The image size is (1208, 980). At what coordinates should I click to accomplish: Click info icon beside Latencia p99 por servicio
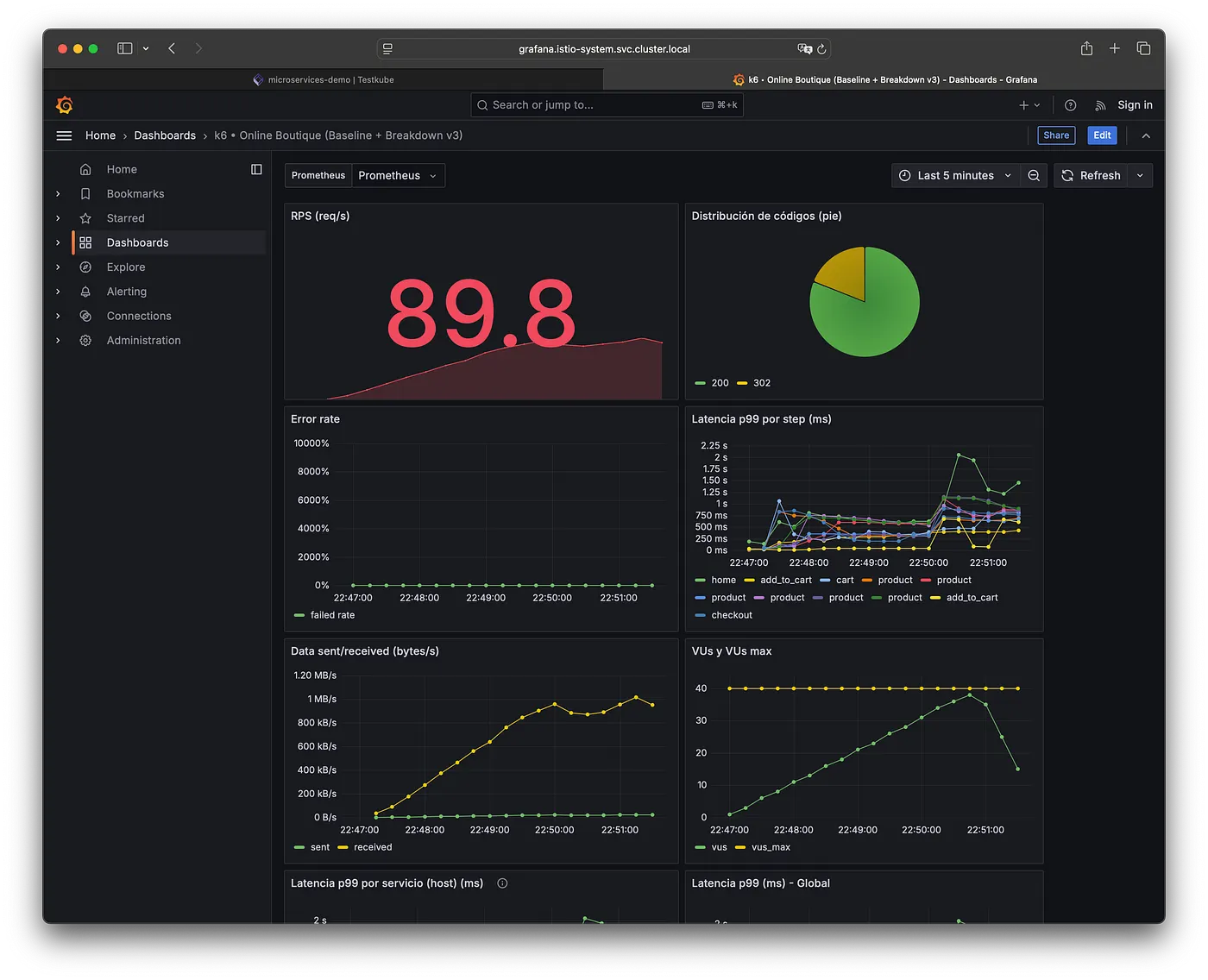pyautogui.click(x=502, y=883)
